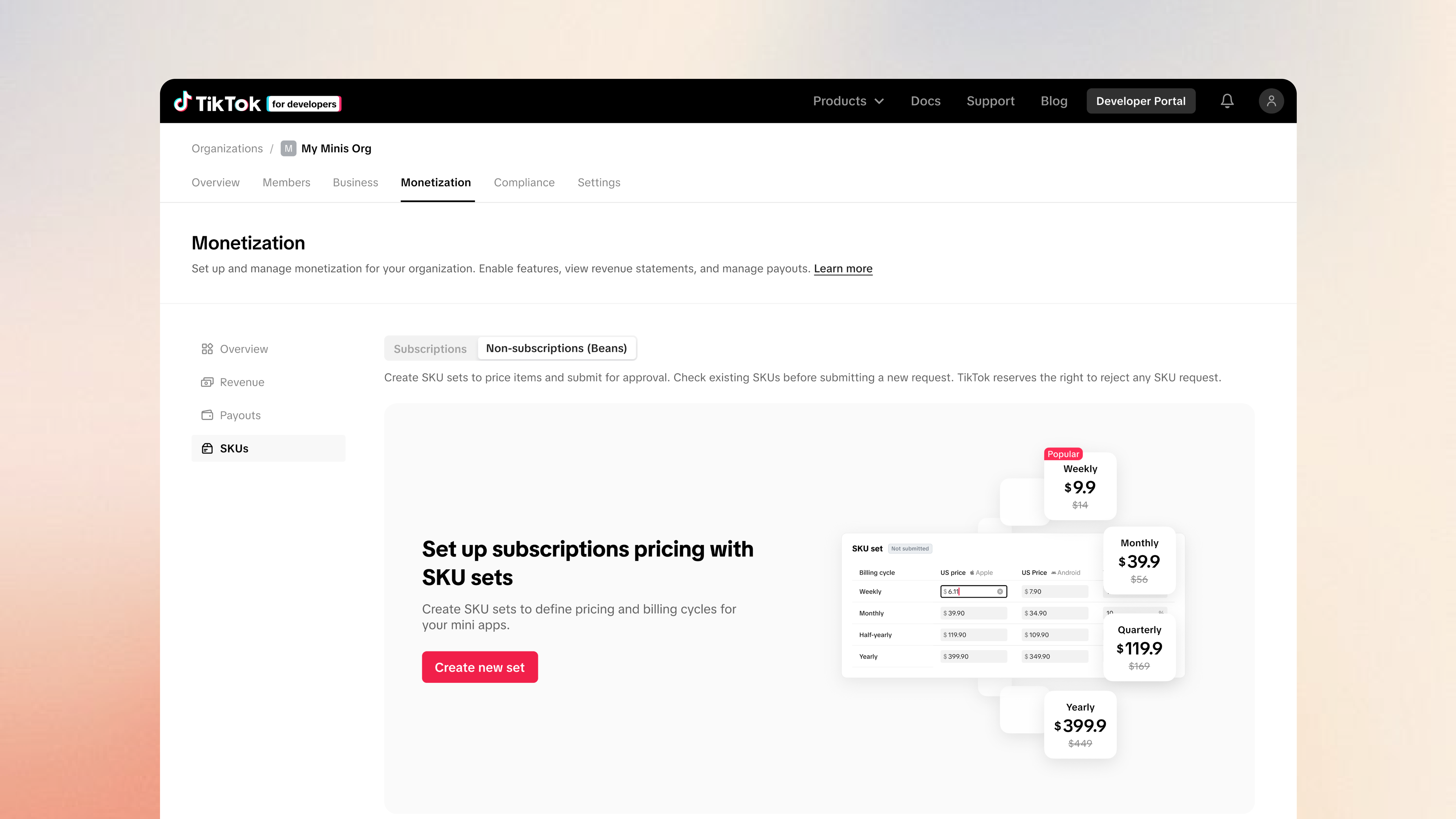This screenshot has height=819, width=1456.
Task: Select the Yearly $399.9 pricing card
Action: tap(1080, 725)
